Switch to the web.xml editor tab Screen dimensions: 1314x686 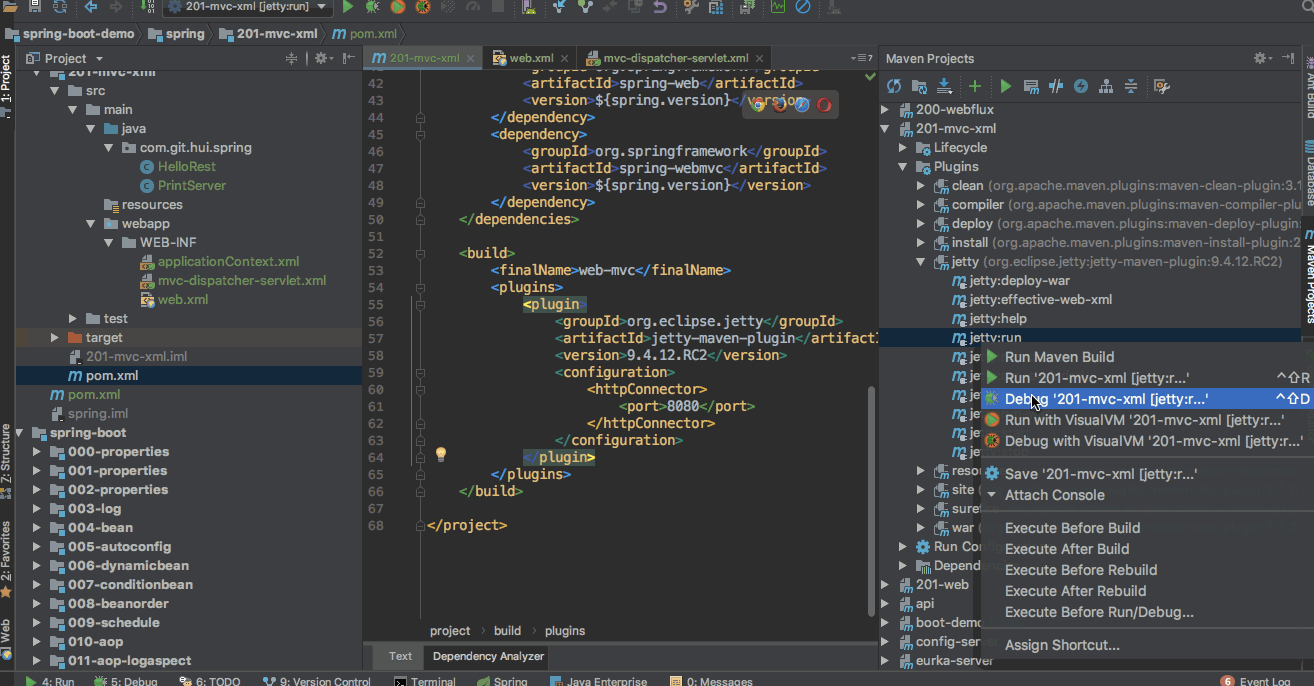[x=529, y=58]
